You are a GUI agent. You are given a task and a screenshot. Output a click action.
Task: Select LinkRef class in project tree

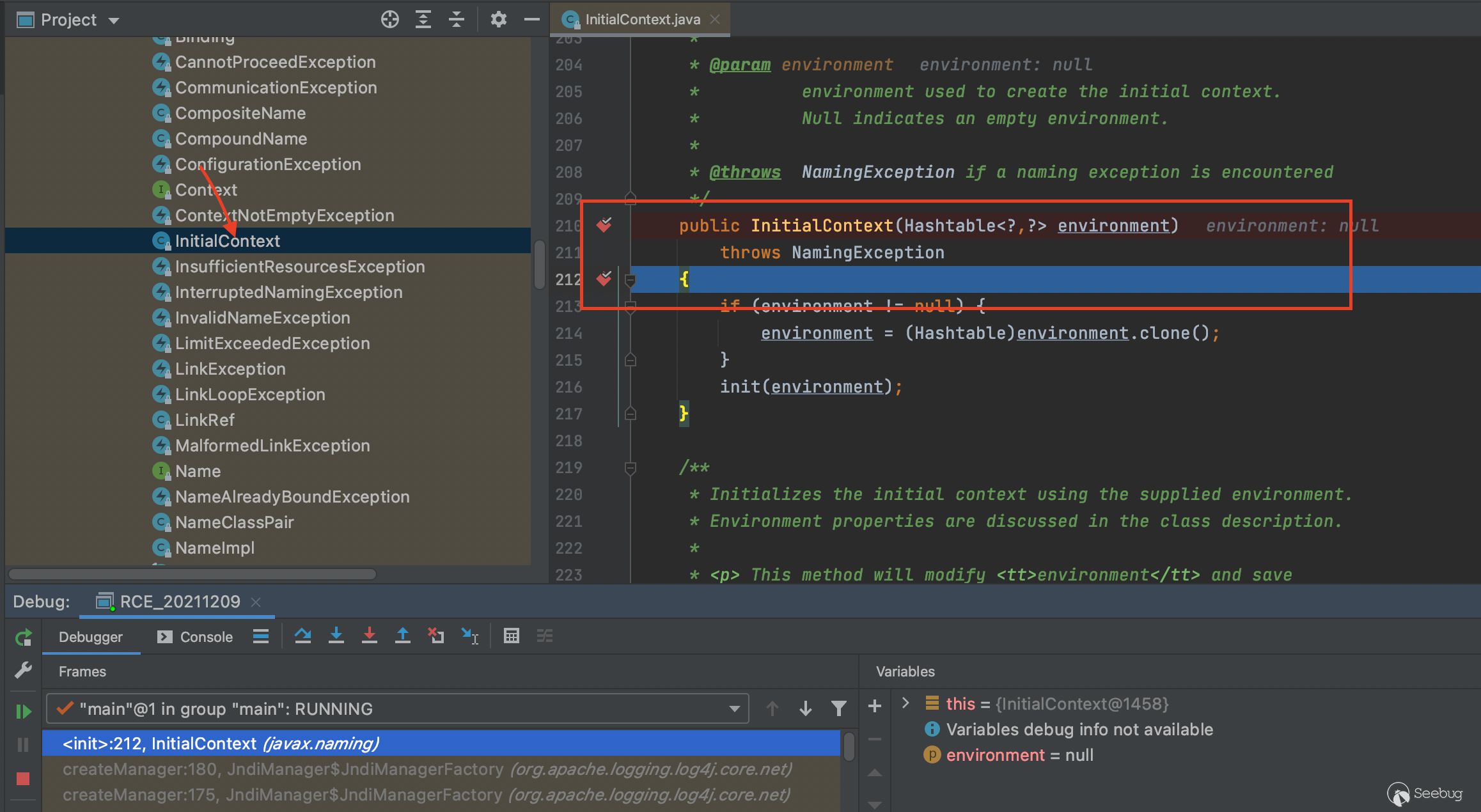205,420
